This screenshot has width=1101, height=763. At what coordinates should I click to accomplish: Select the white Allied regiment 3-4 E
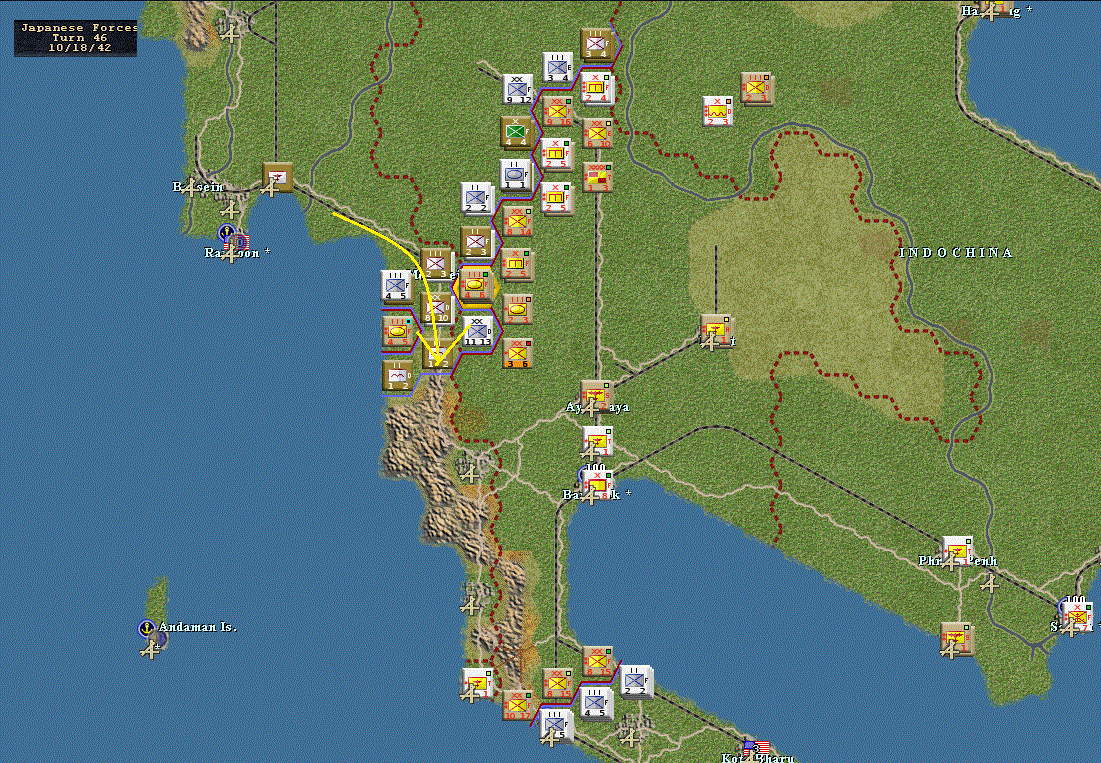(x=558, y=67)
